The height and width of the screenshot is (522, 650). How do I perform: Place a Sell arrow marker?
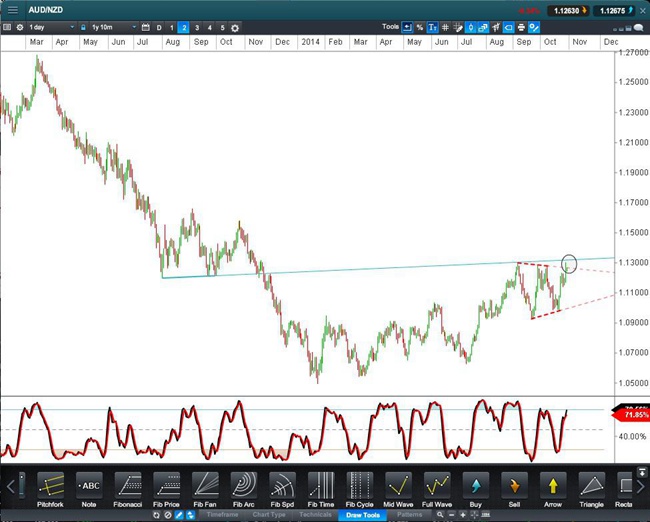click(514, 486)
